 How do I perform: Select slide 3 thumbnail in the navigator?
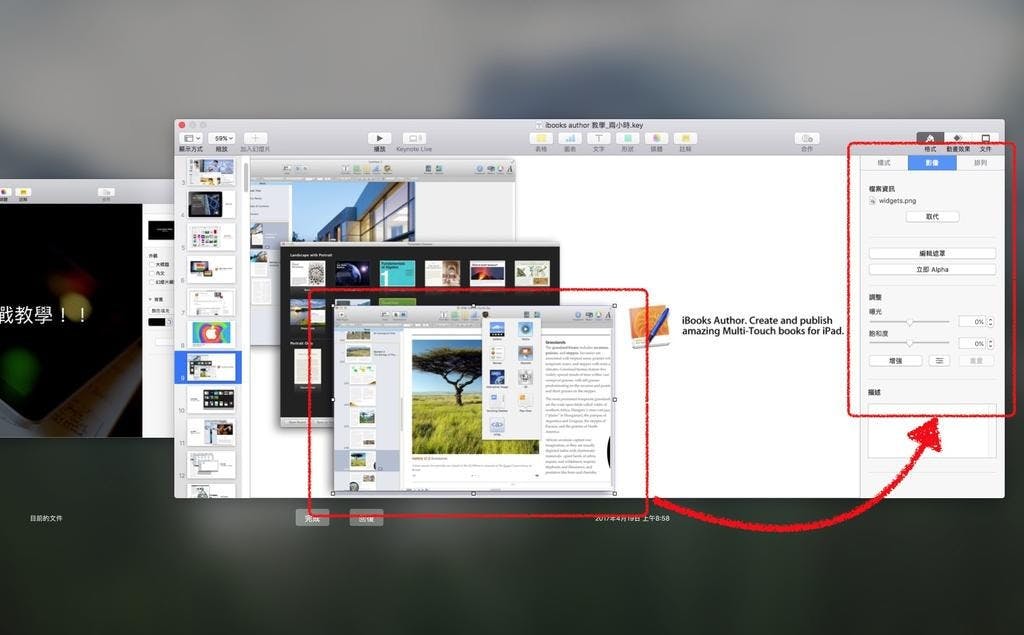[211, 172]
